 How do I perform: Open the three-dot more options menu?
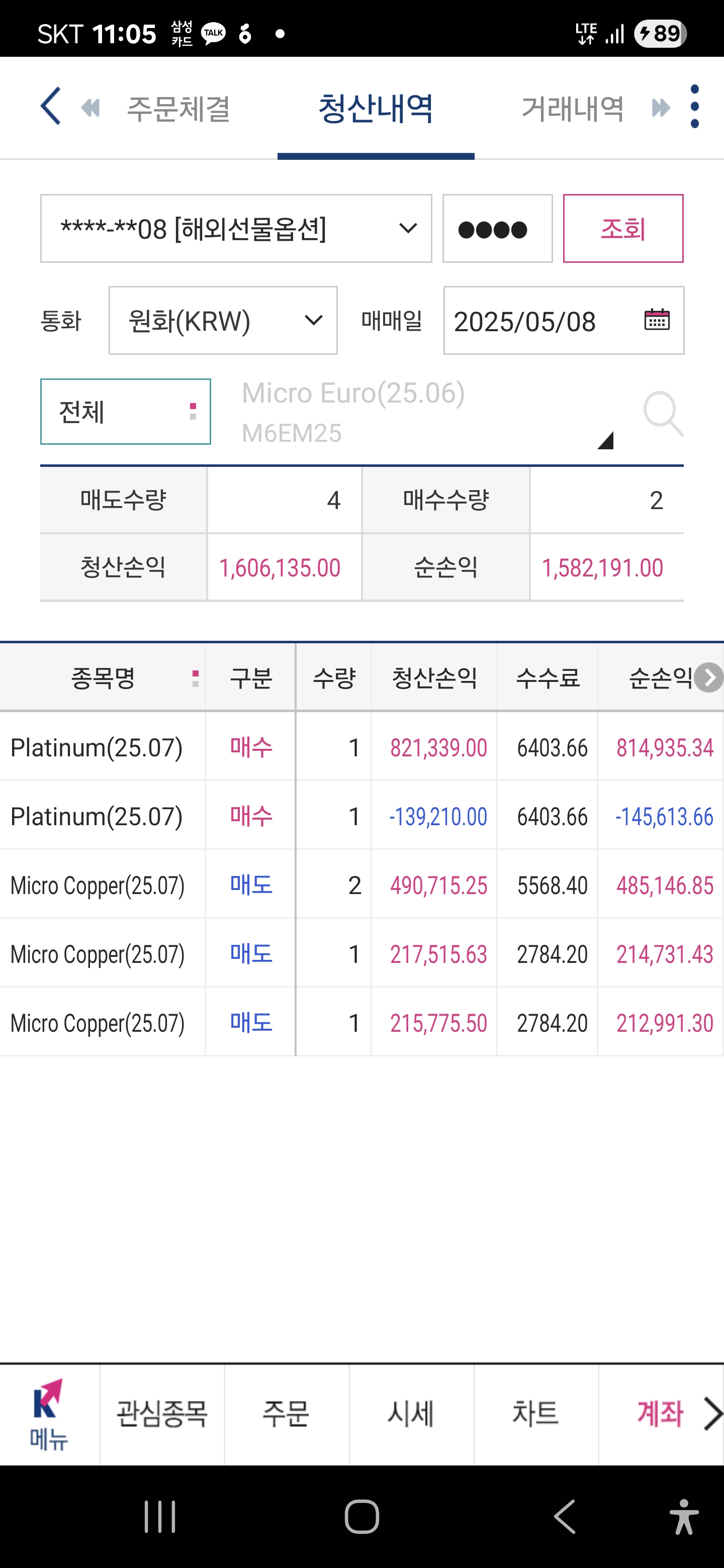694,107
